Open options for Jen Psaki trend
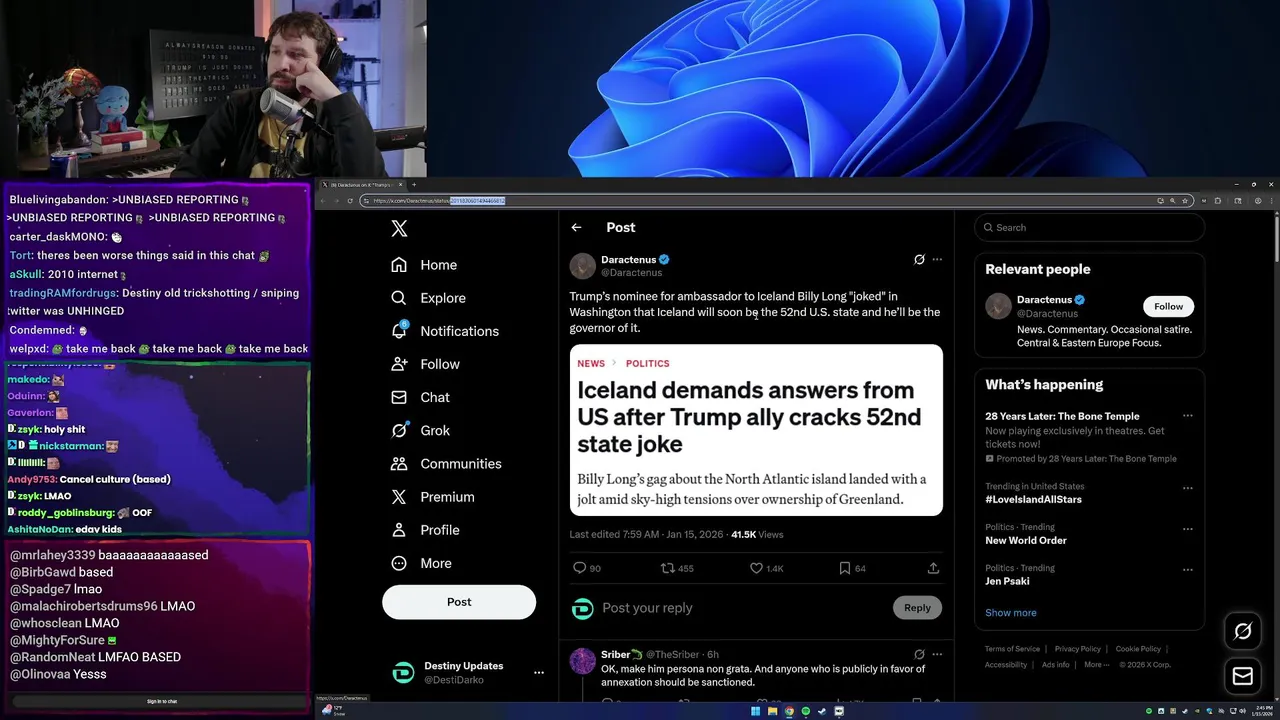The width and height of the screenshot is (1280, 720). click(x=1187, y=569)
